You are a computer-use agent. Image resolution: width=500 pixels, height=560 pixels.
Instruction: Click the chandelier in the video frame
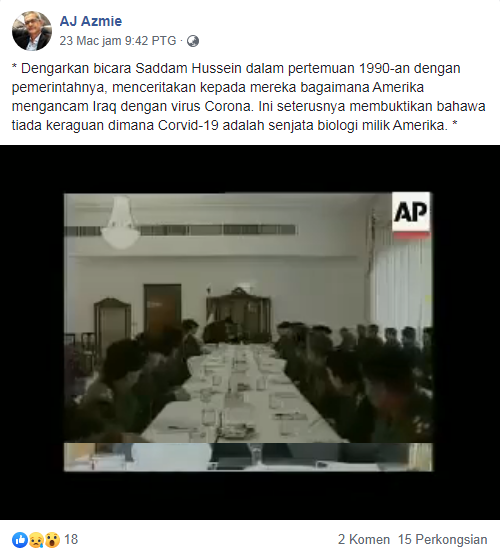[120, 222]
